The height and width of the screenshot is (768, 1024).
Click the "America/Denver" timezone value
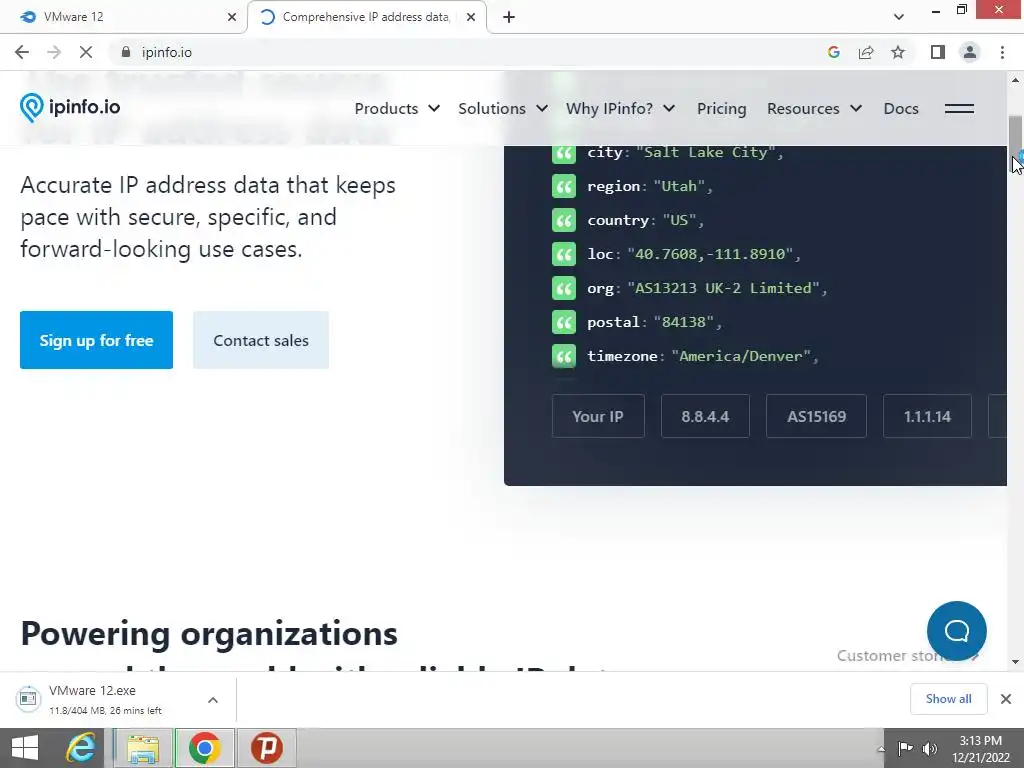741,356
